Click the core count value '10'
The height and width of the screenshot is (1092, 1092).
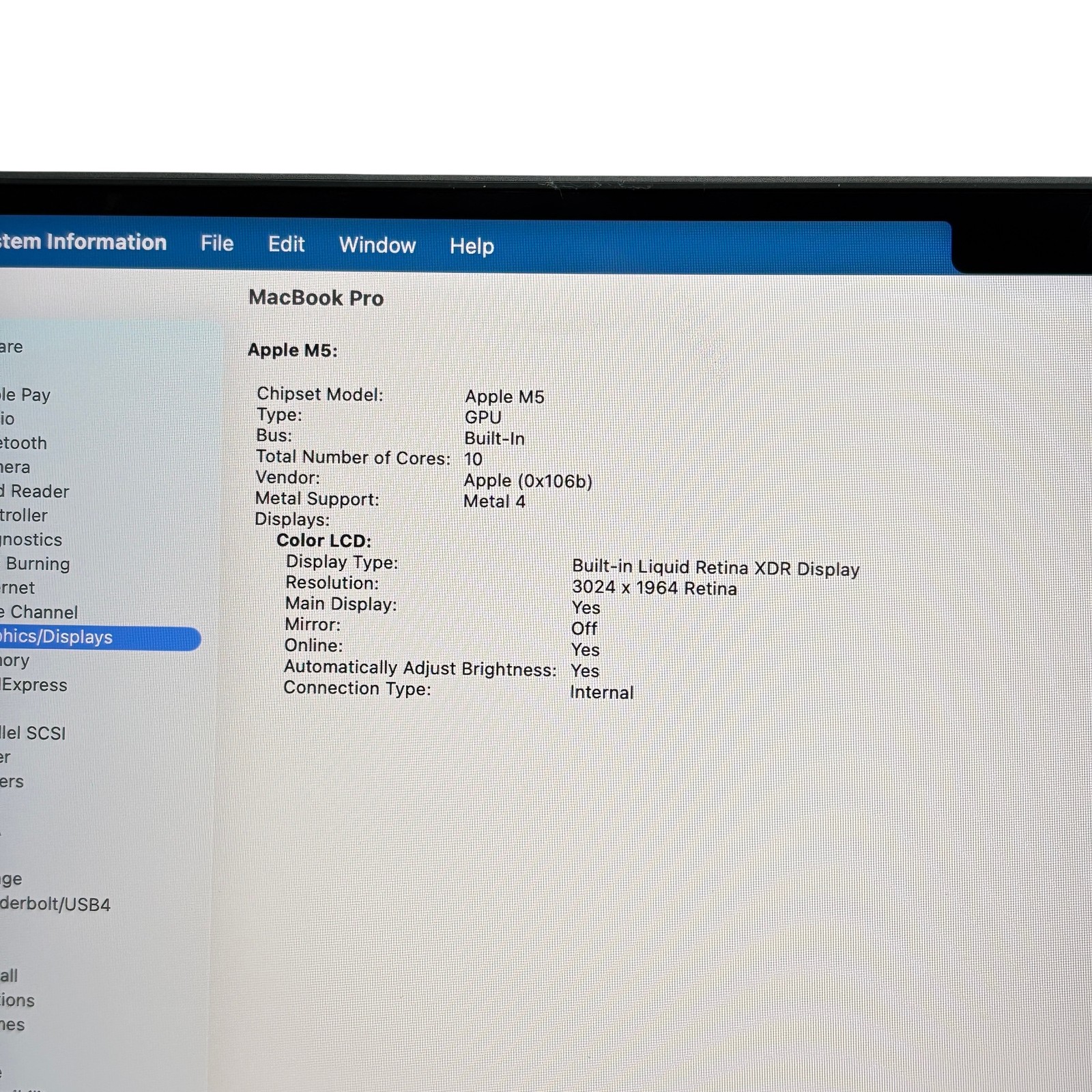tap(473, 459)
